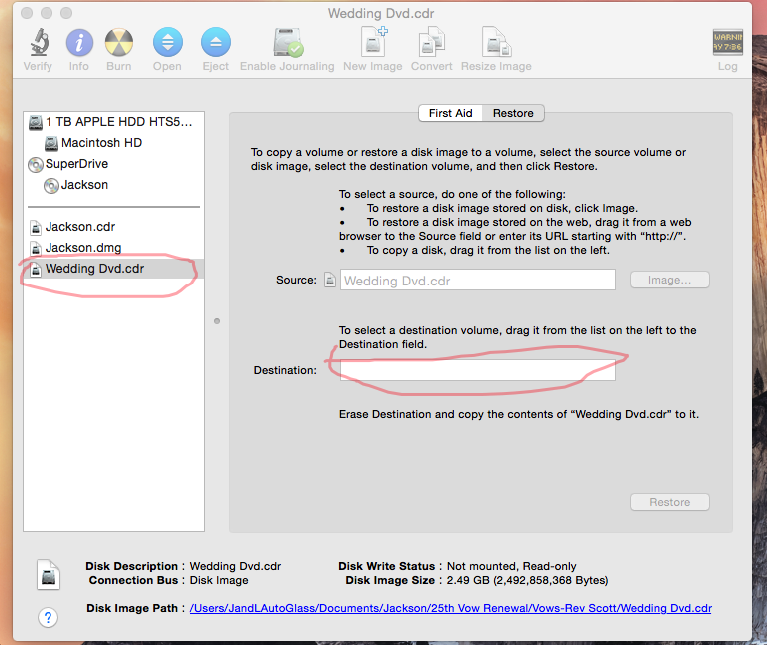Click the Image... button
This screenshot has width=767, height=645.
pyautogui.click(x=670, y=280)
